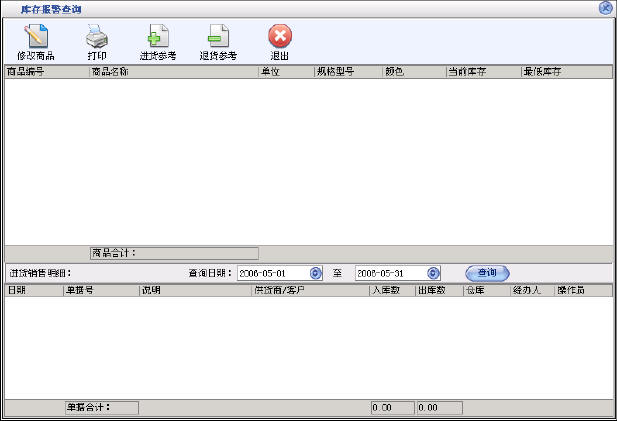The width and height of the screenshot is (617, 421).
Task: Sort by the 商品编号 column header
Action: click(x=46, y=72)
